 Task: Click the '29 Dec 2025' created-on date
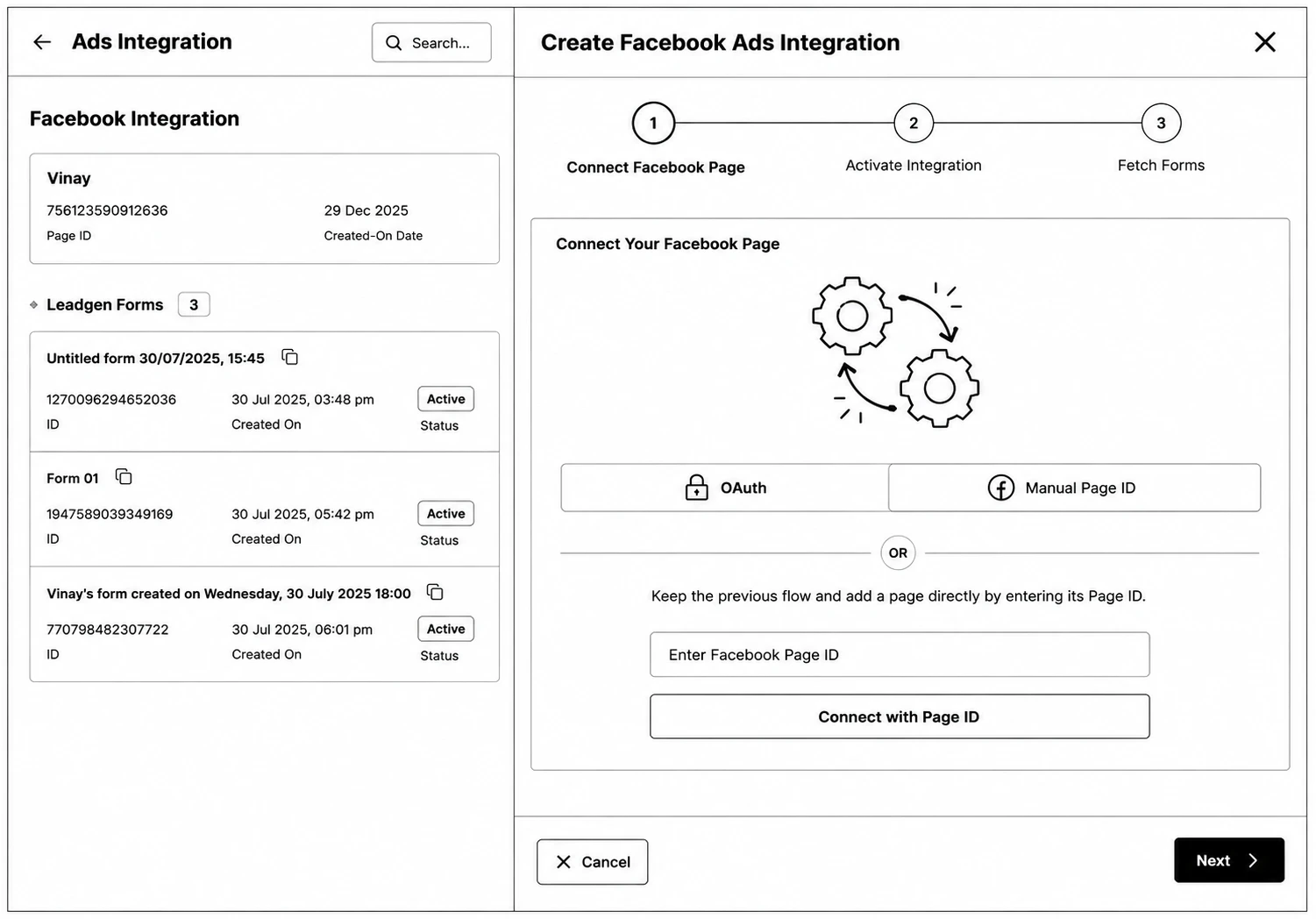pos(366,210)
